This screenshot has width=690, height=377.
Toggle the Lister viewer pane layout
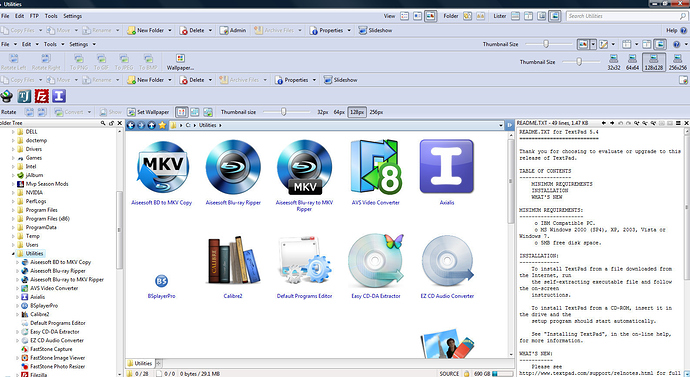tap(555, 16)
